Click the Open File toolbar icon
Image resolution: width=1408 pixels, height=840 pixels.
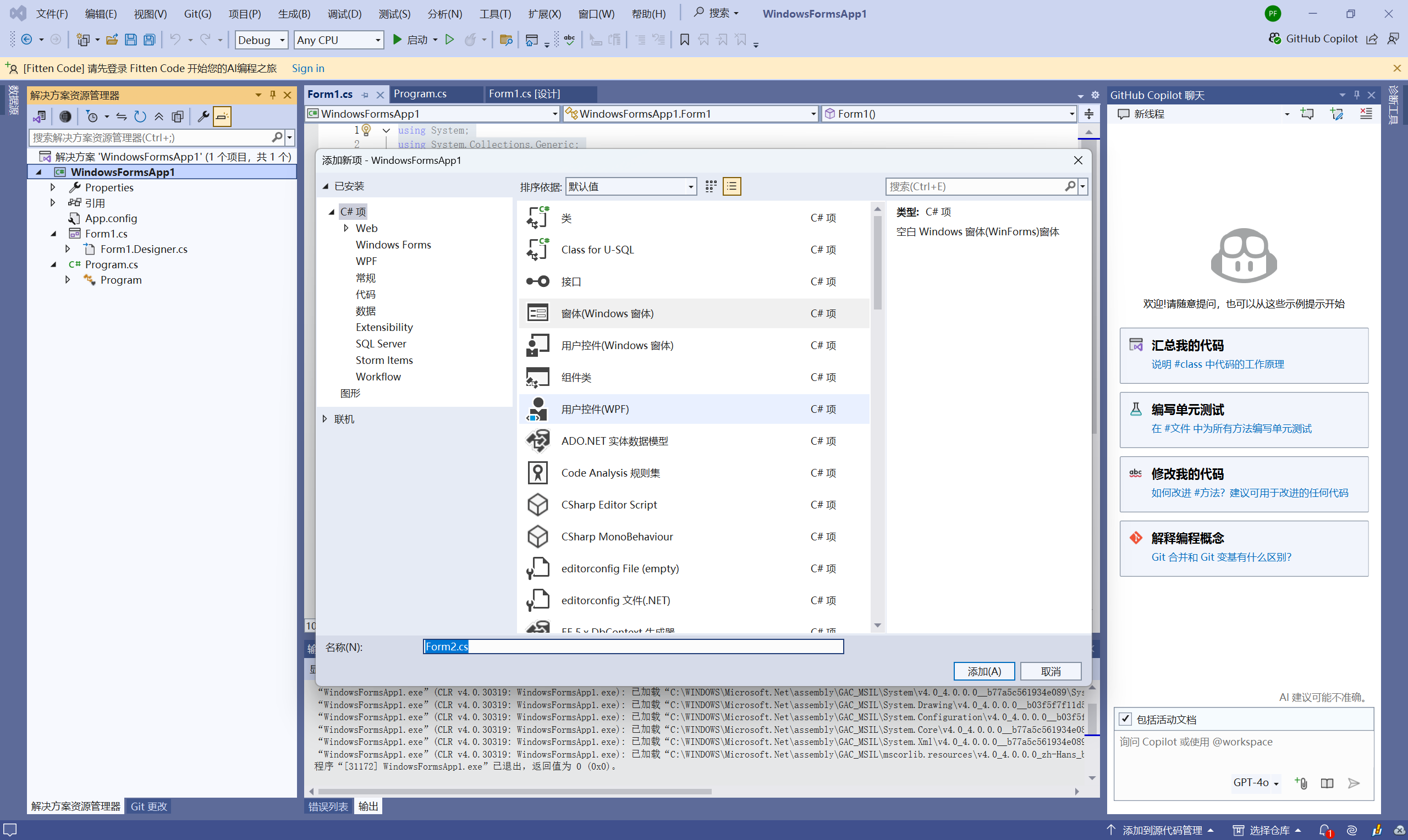pyautogui.click(x=112, y=40)
